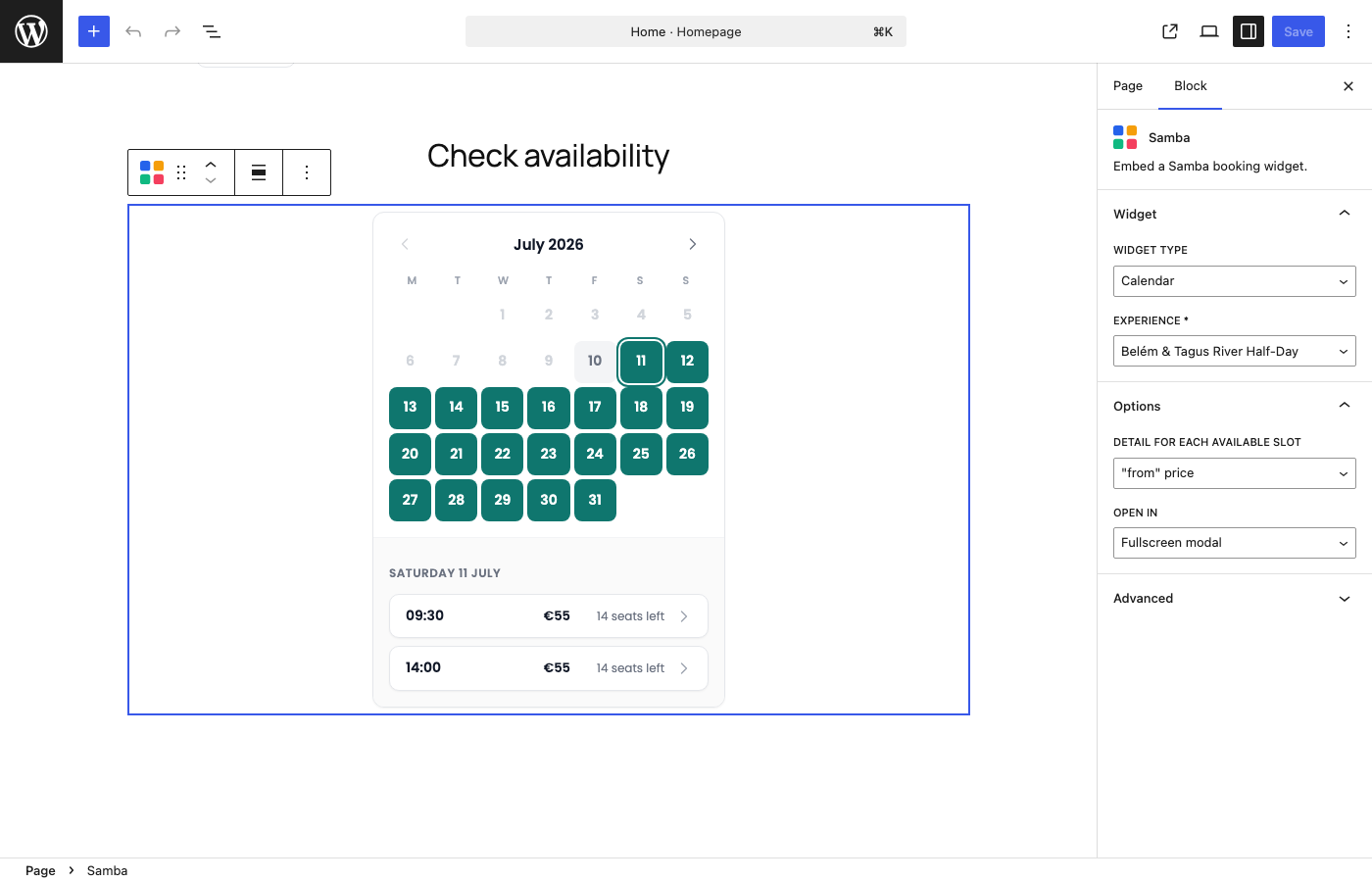
Task: Redo the last undone change
Action: (172, 31)
